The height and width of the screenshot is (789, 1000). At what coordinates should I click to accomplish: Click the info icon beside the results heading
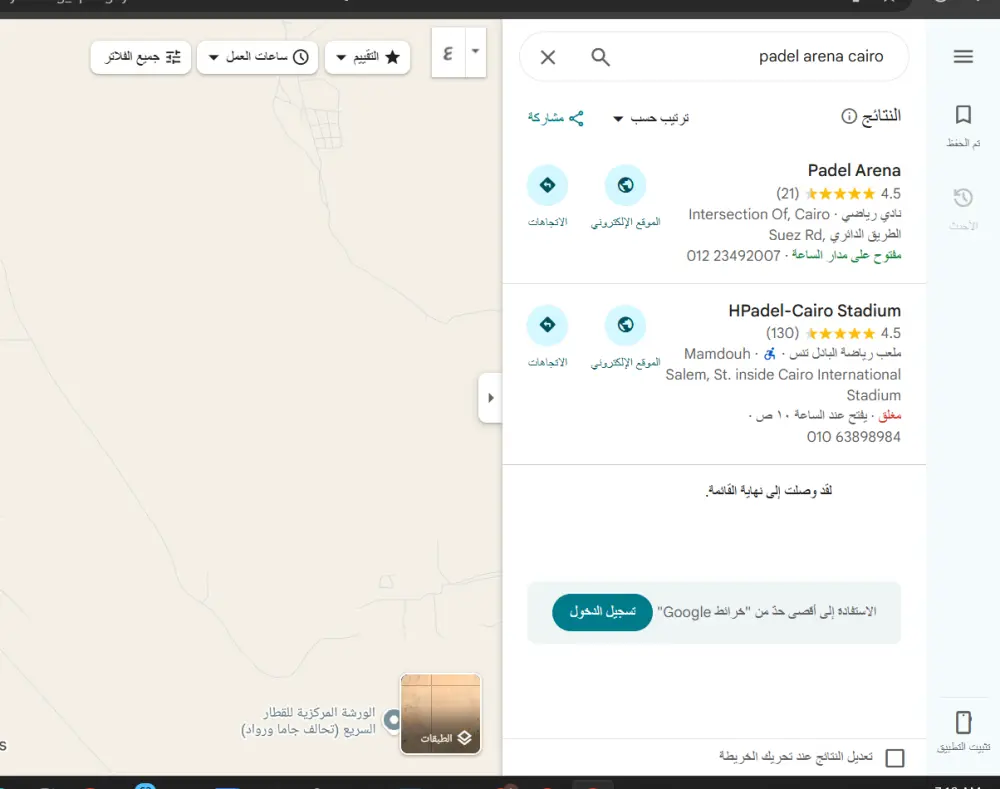click(849, 116)
